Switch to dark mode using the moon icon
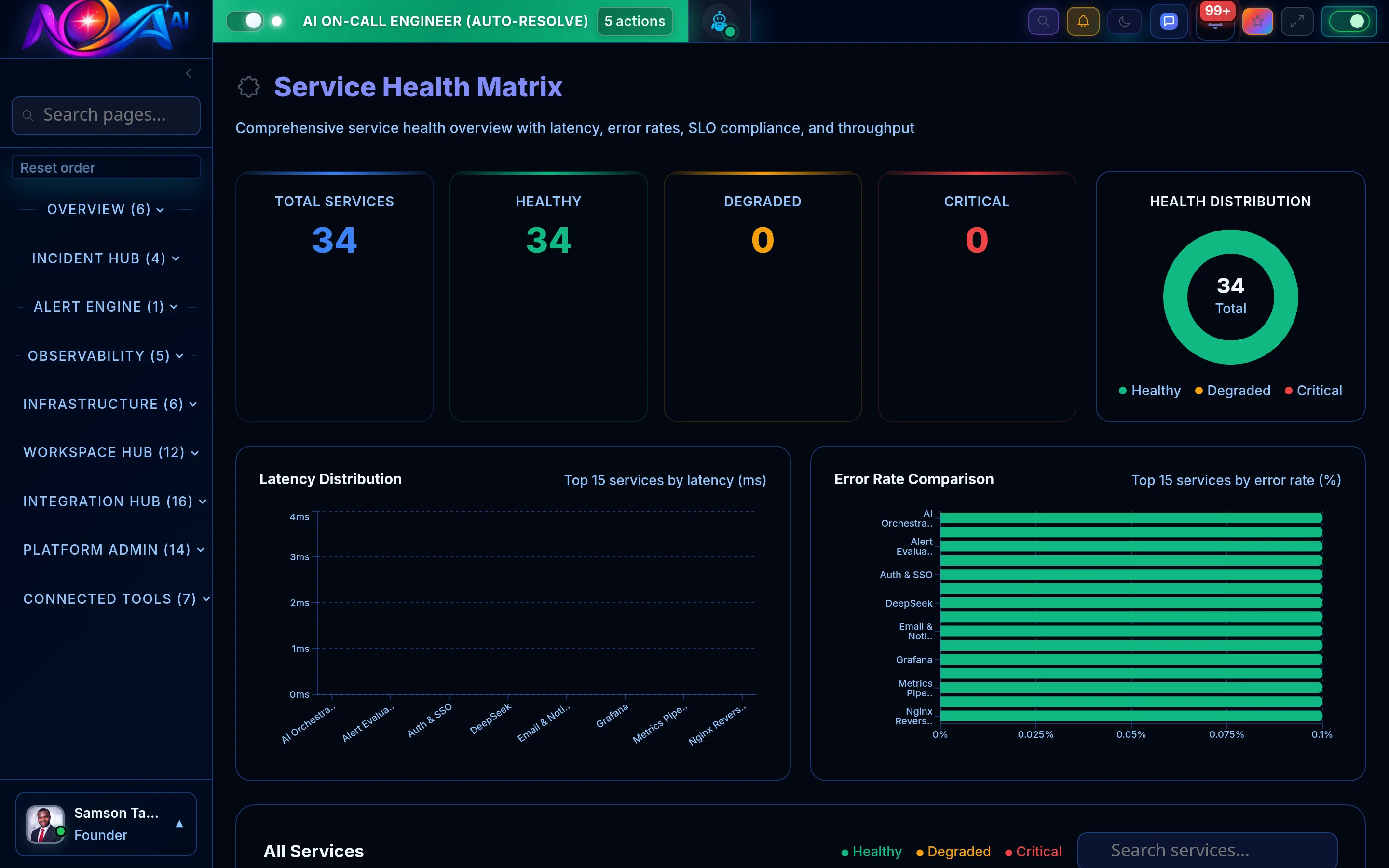The width and height of the screenshot is (1389, 868). [x=1124, y=21]
